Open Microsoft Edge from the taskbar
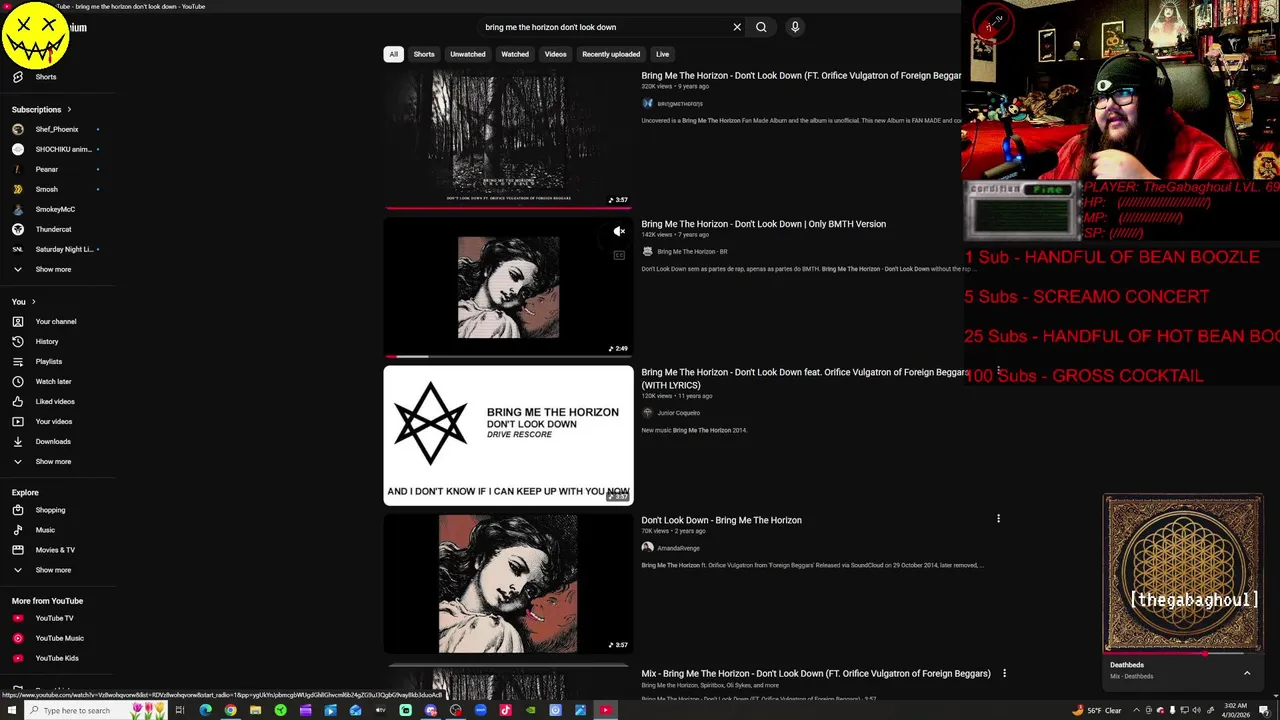 point(205,710)
